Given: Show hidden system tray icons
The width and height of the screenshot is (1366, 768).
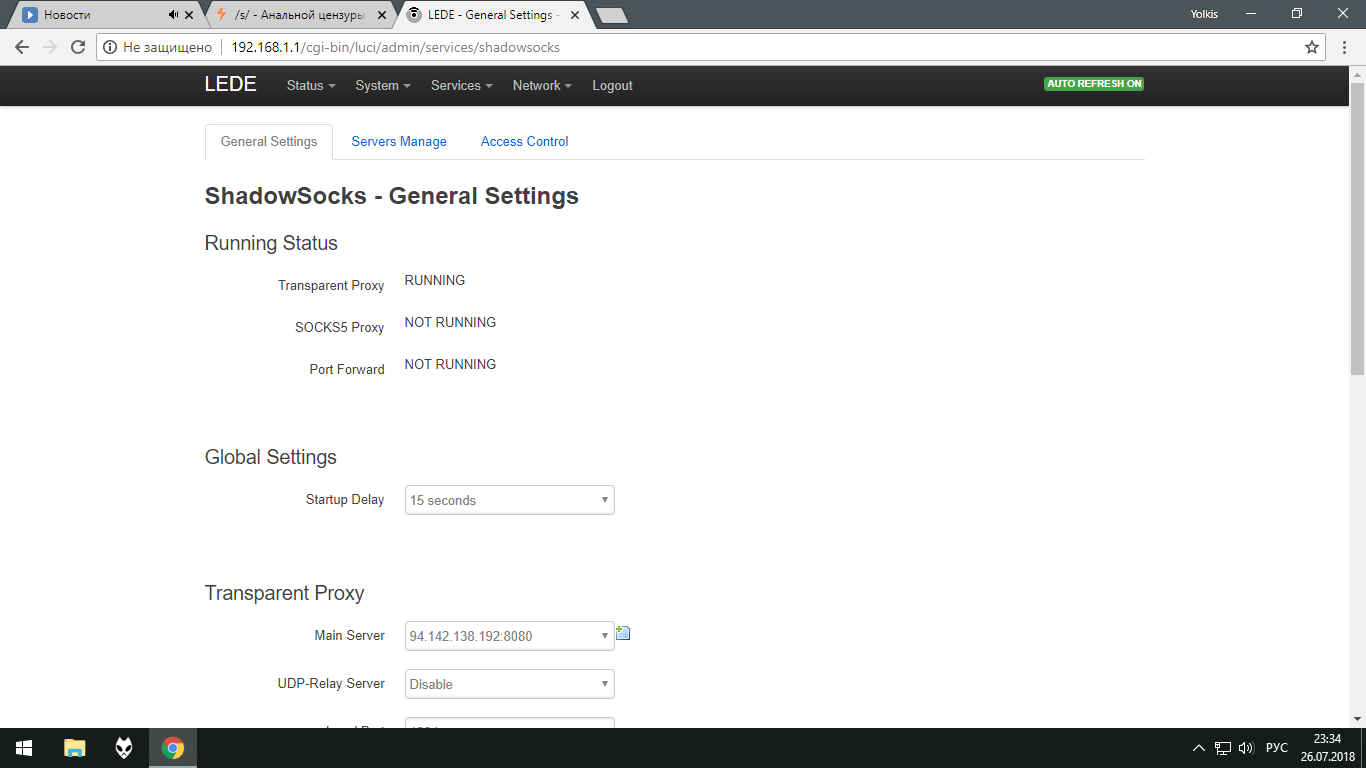Looking at the screenshot, I should (x=1199, y=748).
